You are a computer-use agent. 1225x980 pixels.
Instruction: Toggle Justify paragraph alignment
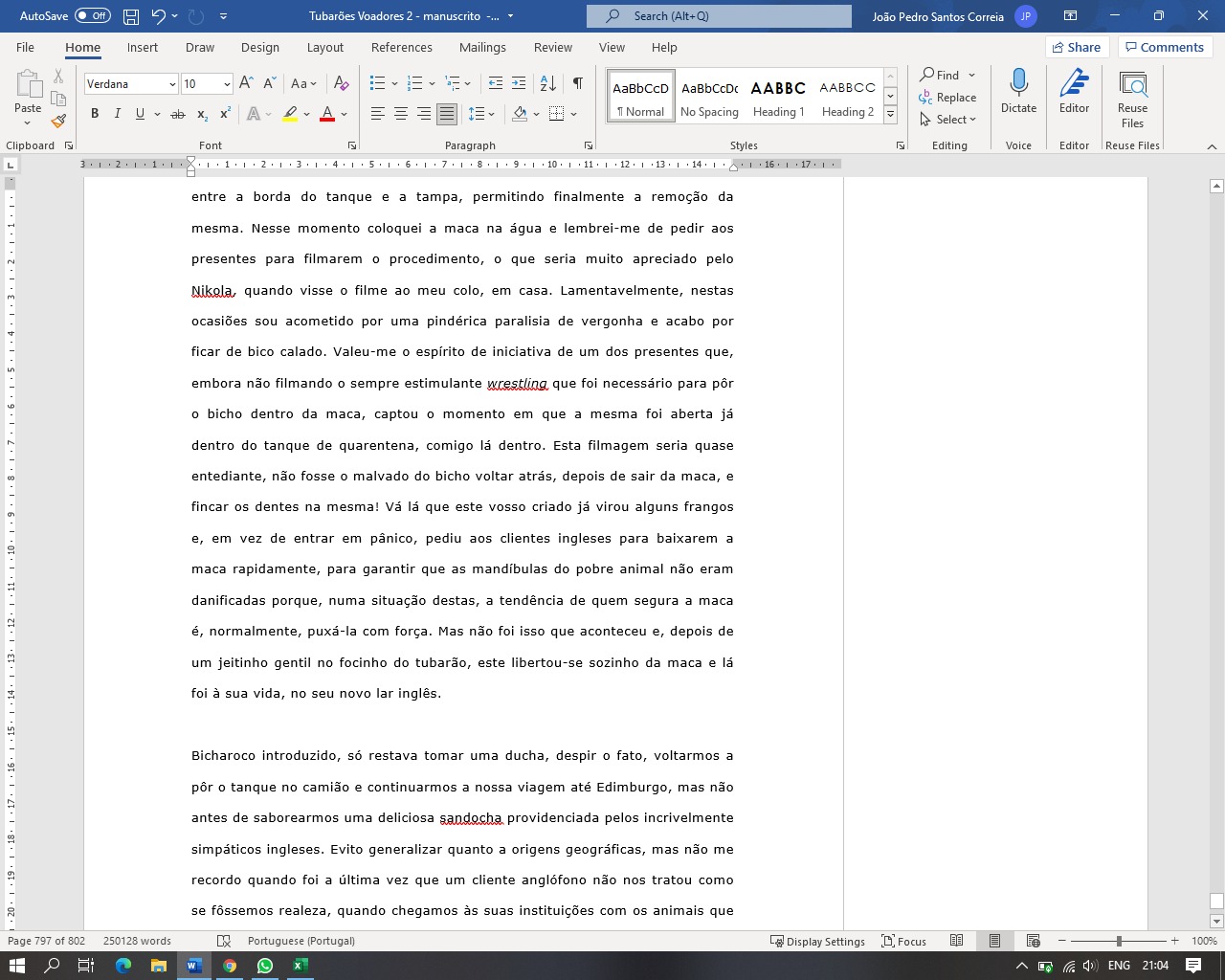[x=447, y=114]
